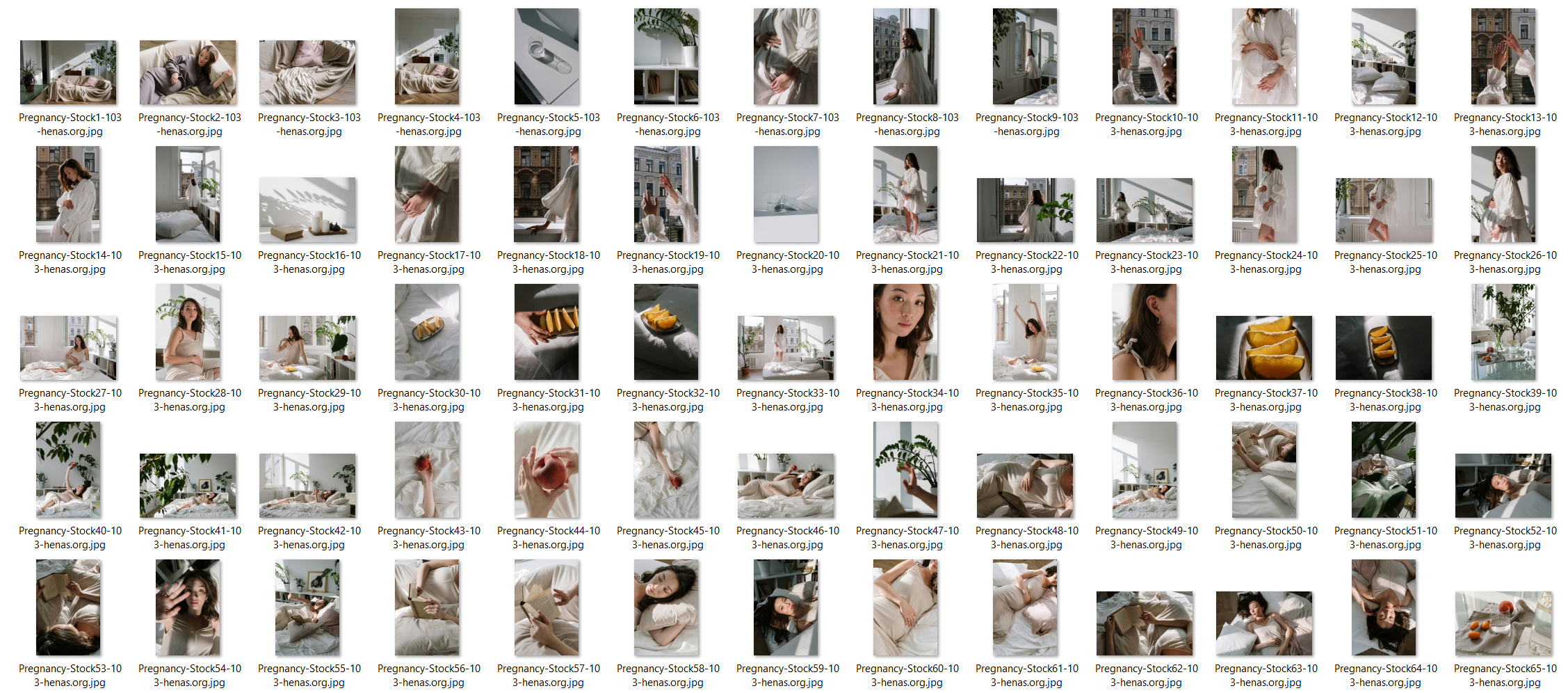Image resolution: width=1568 pixels, height=693 pixels.
Task: Select the Pregnancy-Stock39 thumbnail
Action: tap(1503, 332)
